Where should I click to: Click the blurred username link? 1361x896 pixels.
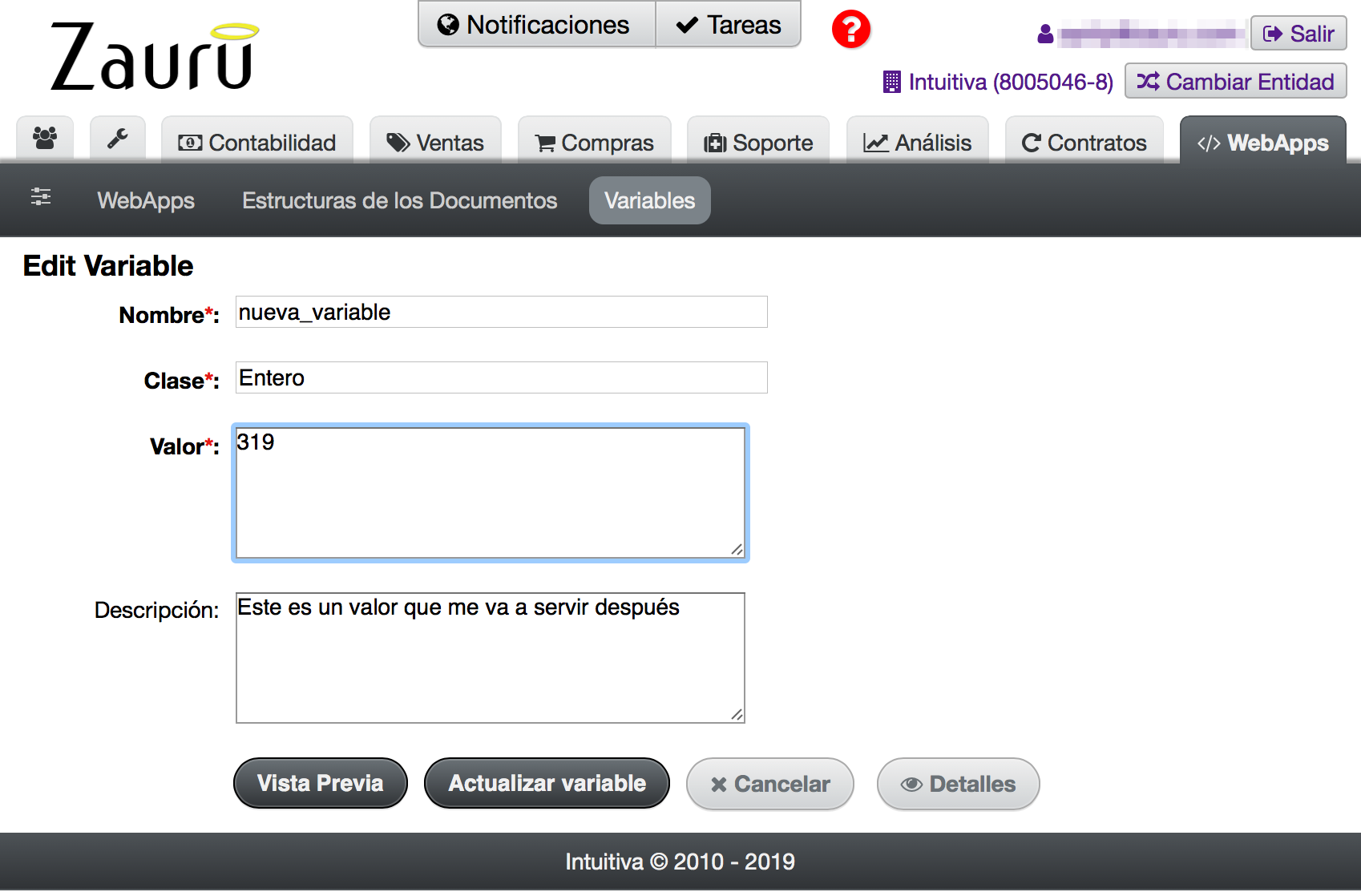tap(1151, 34)
